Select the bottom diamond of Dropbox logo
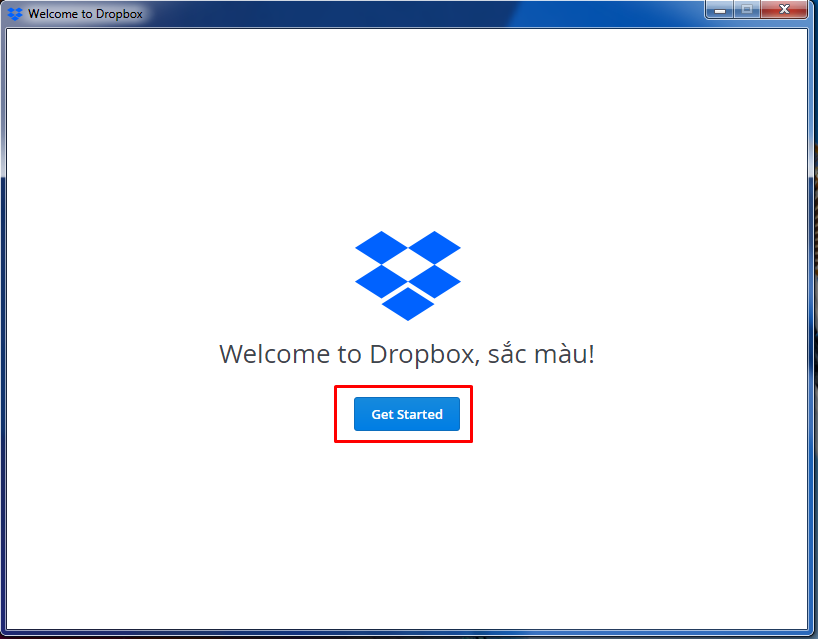 408,304
